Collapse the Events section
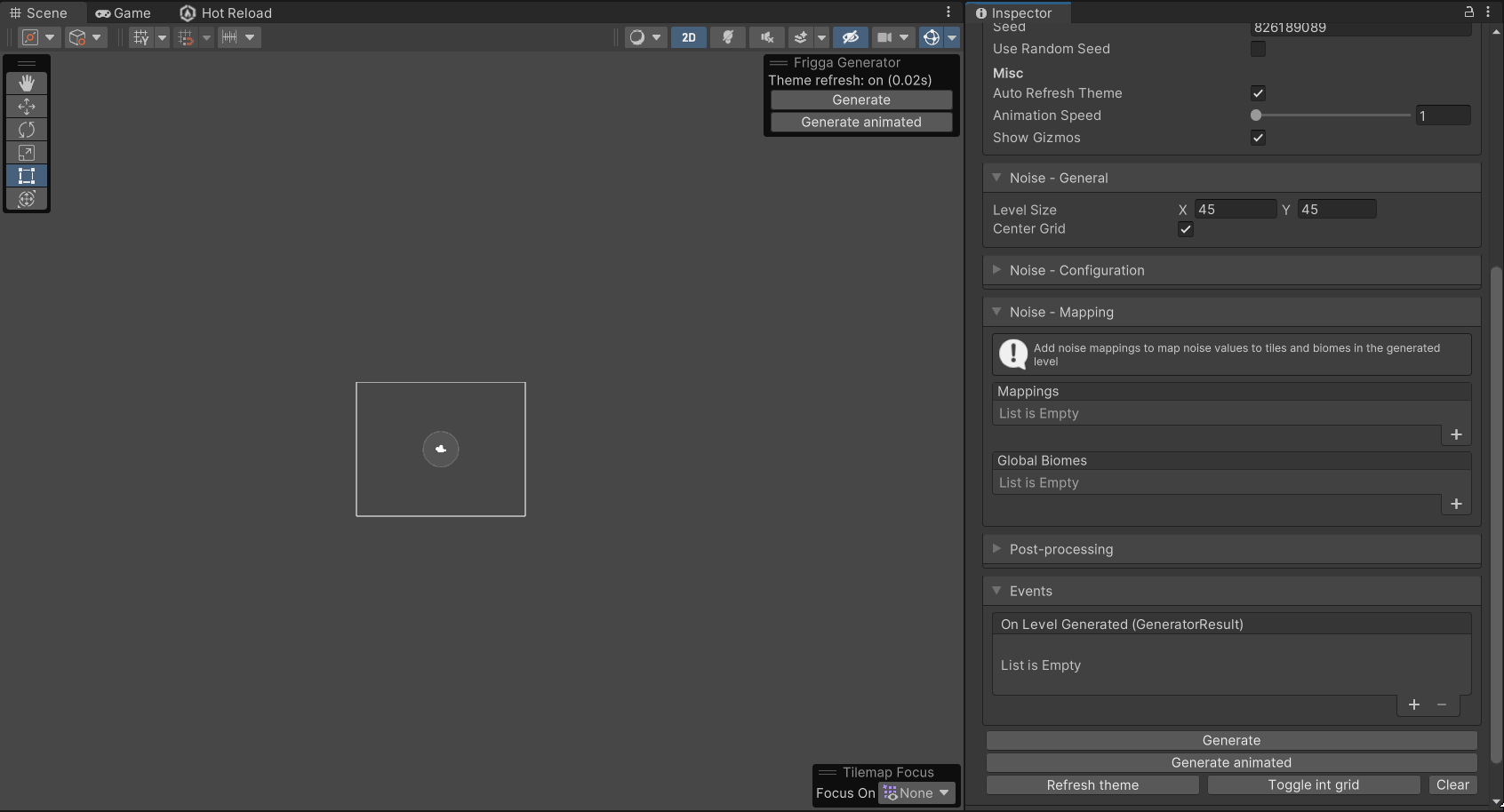The height and width of the screenshot is (812, 1504). coord(996,591)
